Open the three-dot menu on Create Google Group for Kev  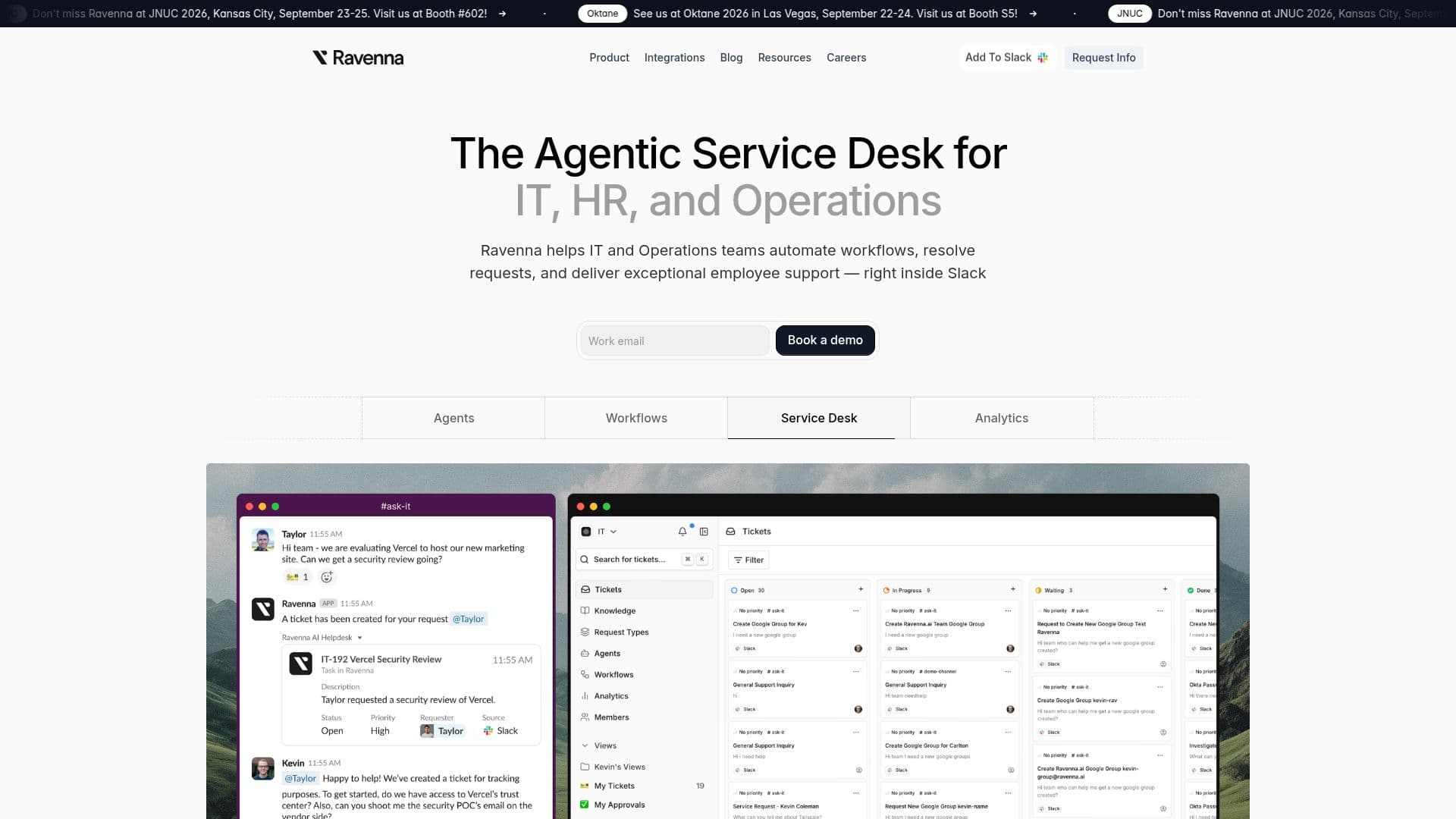click(x=856, y=610)
